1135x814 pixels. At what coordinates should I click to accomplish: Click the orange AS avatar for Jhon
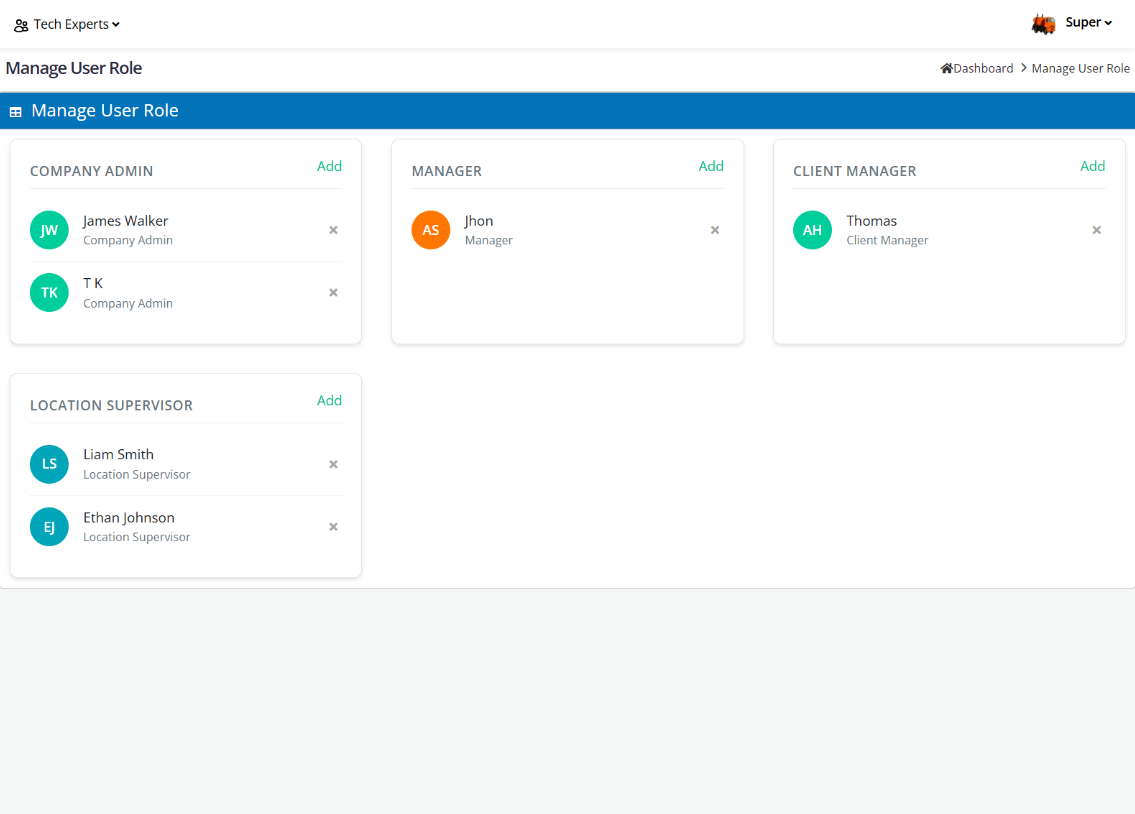tap(431, 230)
